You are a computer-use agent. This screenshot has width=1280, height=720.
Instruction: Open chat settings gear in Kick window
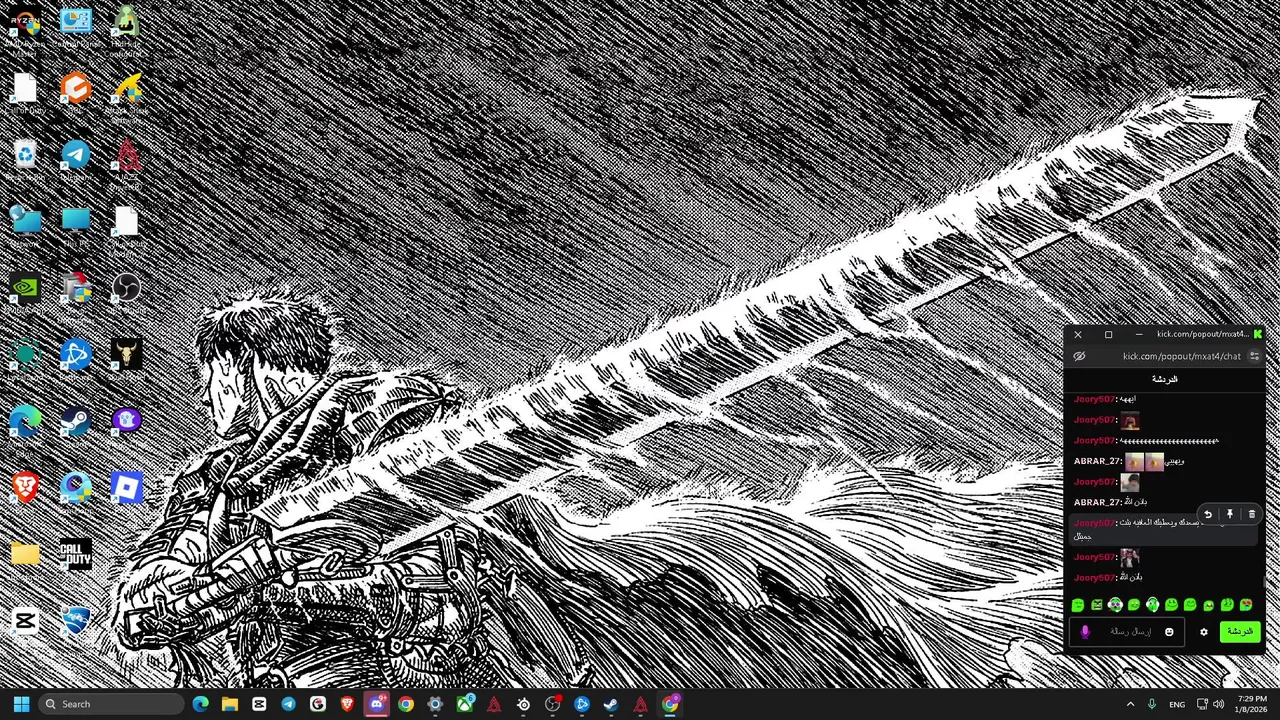(1204, 632)
